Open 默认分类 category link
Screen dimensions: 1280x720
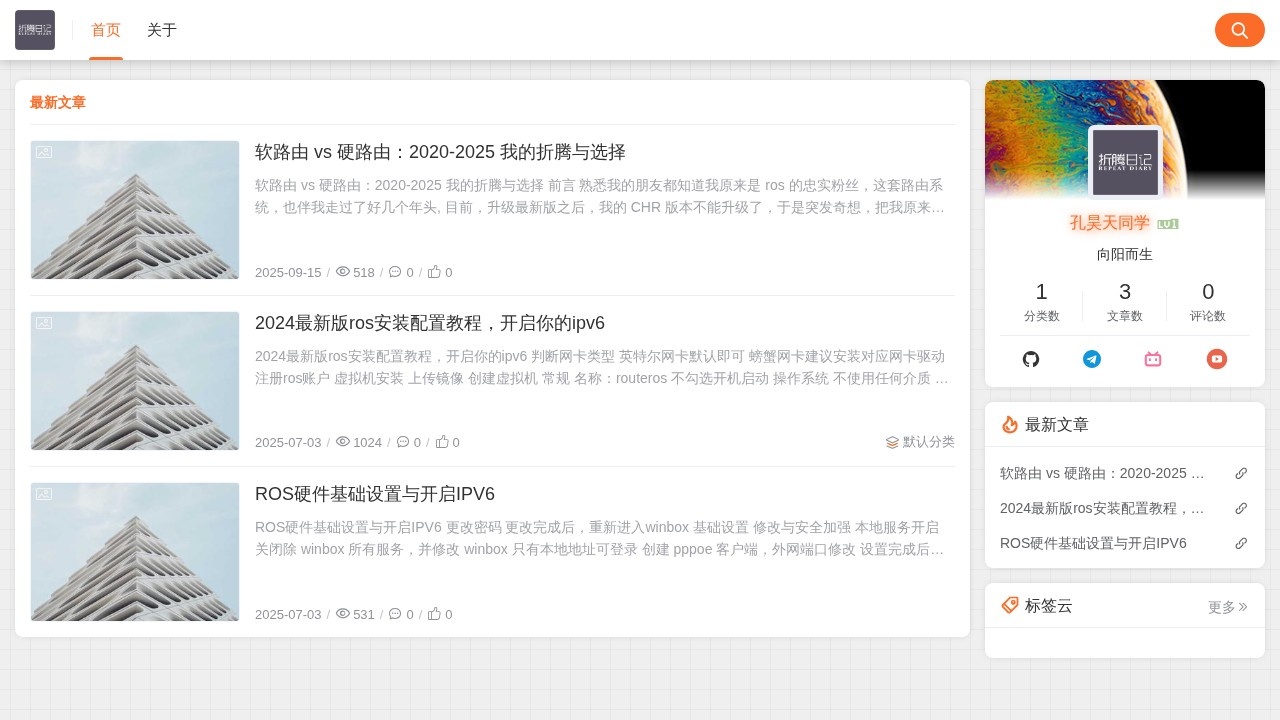click(x=929, y=442)
